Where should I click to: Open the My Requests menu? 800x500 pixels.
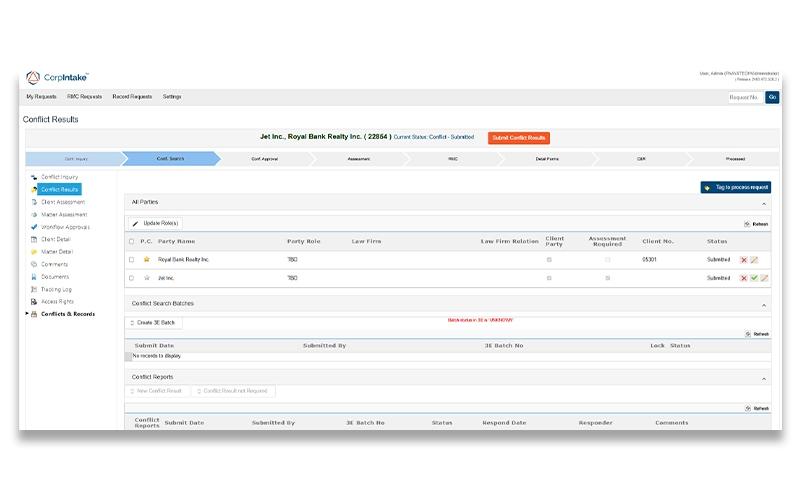point(41,96)
